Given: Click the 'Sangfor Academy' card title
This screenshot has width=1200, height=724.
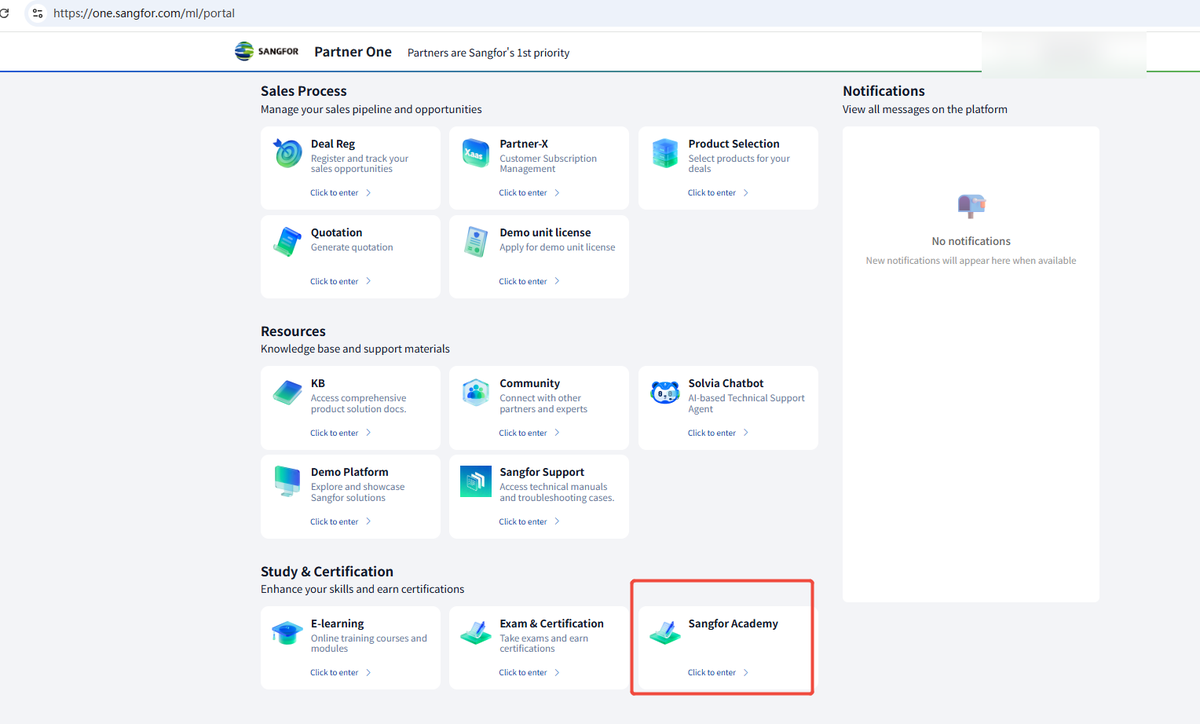Looking at the screenshot, I should point(733,624).
